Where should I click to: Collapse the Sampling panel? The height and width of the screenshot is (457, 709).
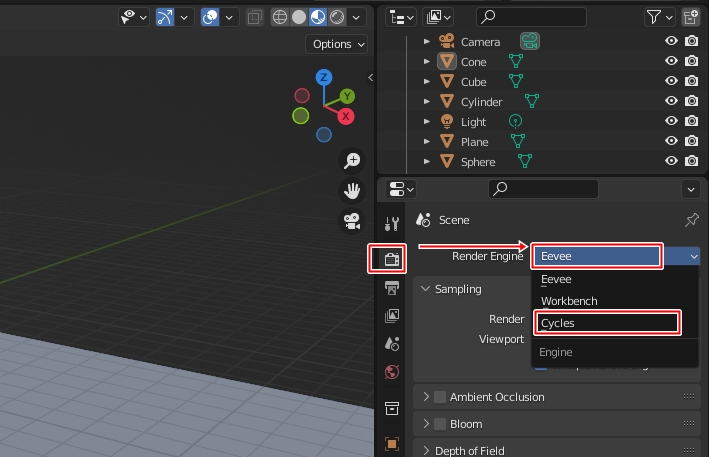point(425,289)
